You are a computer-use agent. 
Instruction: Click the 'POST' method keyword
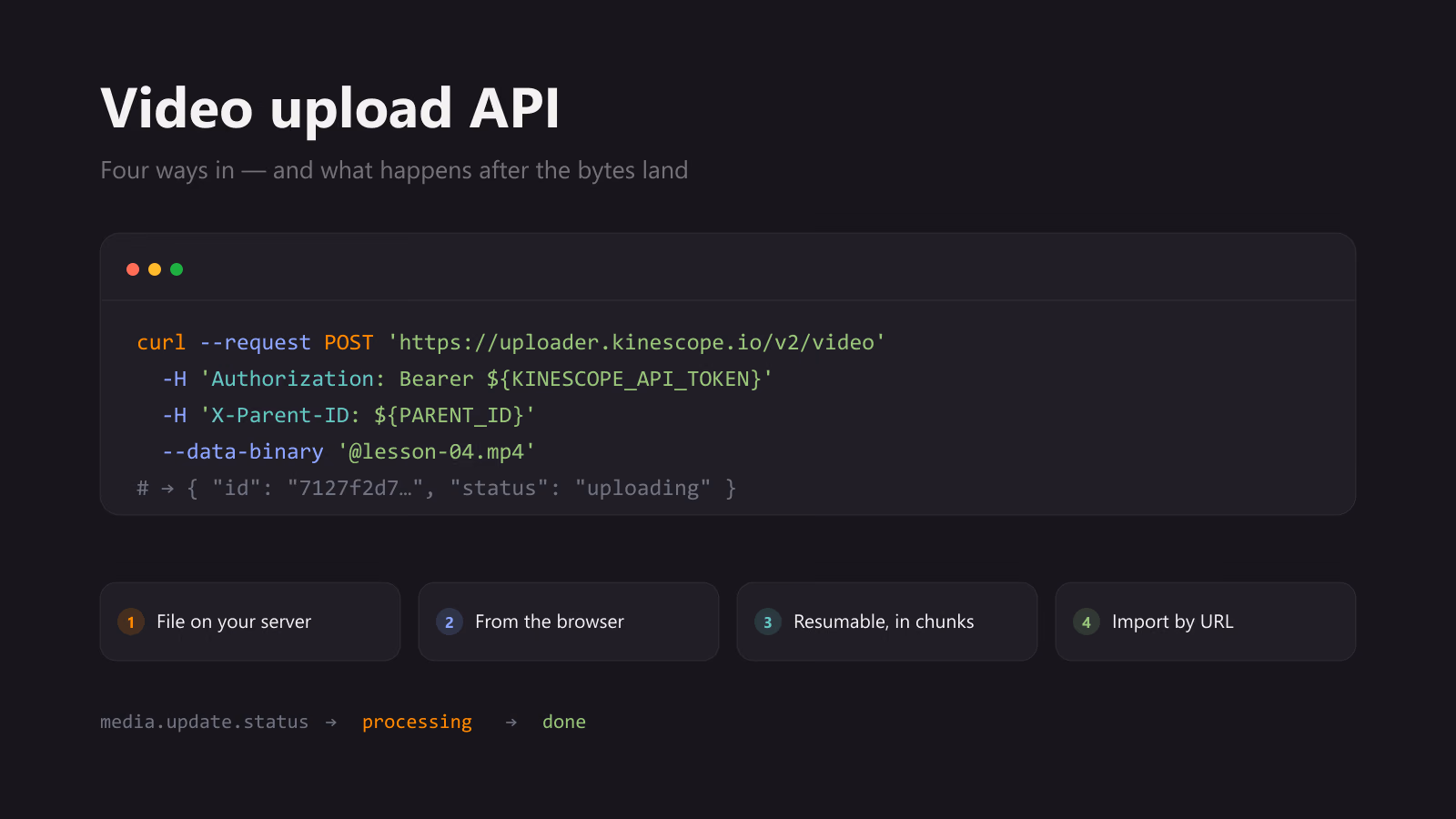[349, 342]
